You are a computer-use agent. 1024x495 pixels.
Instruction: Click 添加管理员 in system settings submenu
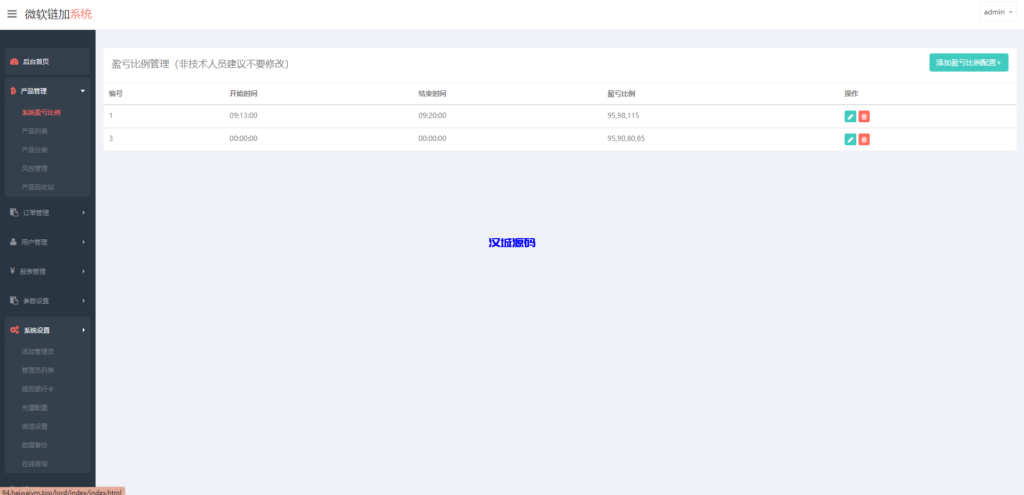(x=38, y=352)
